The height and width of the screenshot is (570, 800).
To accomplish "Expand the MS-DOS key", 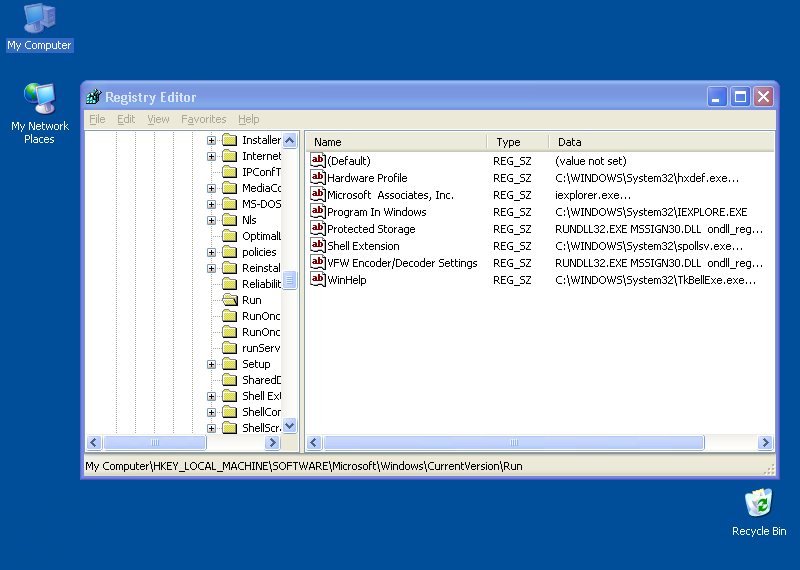I will (x=211, y=204).
